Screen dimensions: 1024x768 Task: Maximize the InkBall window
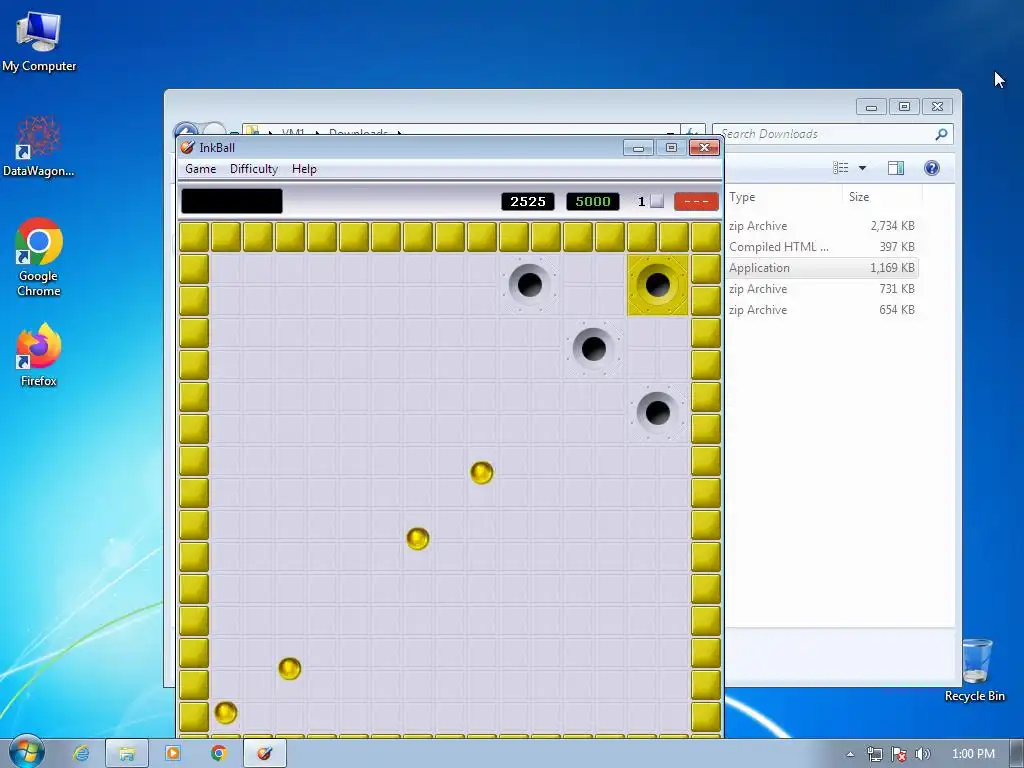click(x=671, y=148)
